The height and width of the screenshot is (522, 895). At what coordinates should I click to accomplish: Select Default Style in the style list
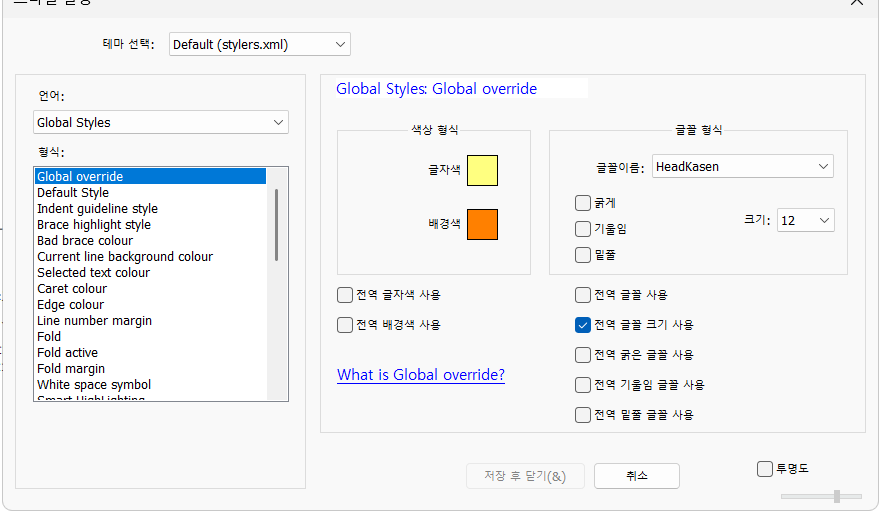(73, 193)
